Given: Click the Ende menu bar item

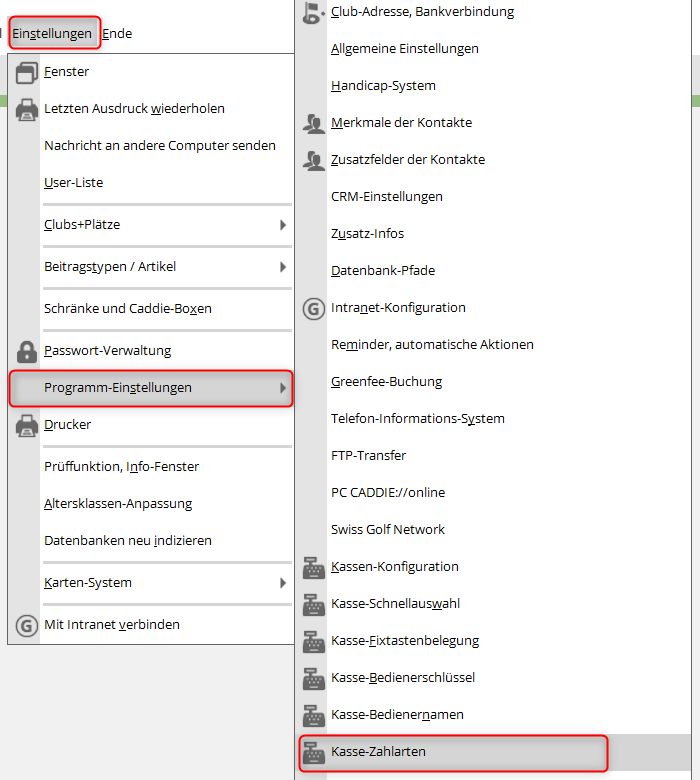Looking at the screenshot, I should [x=117, y=33].
